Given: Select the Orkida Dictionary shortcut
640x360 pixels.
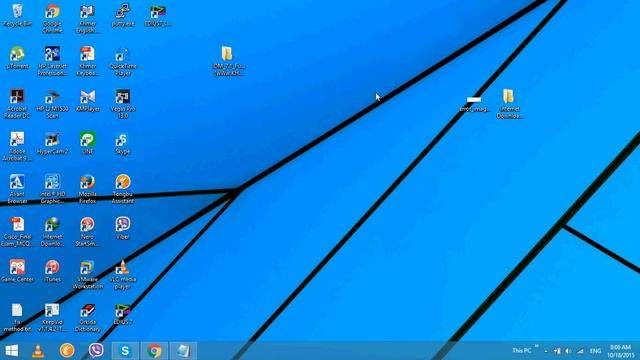Looking at the screenshot, I should tap(87, 316).
